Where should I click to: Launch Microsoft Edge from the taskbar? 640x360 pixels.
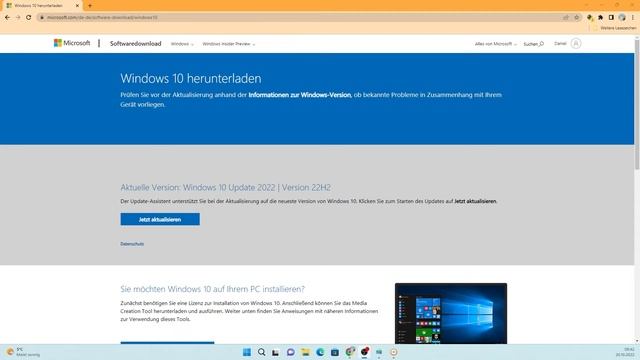click(320, 352)
